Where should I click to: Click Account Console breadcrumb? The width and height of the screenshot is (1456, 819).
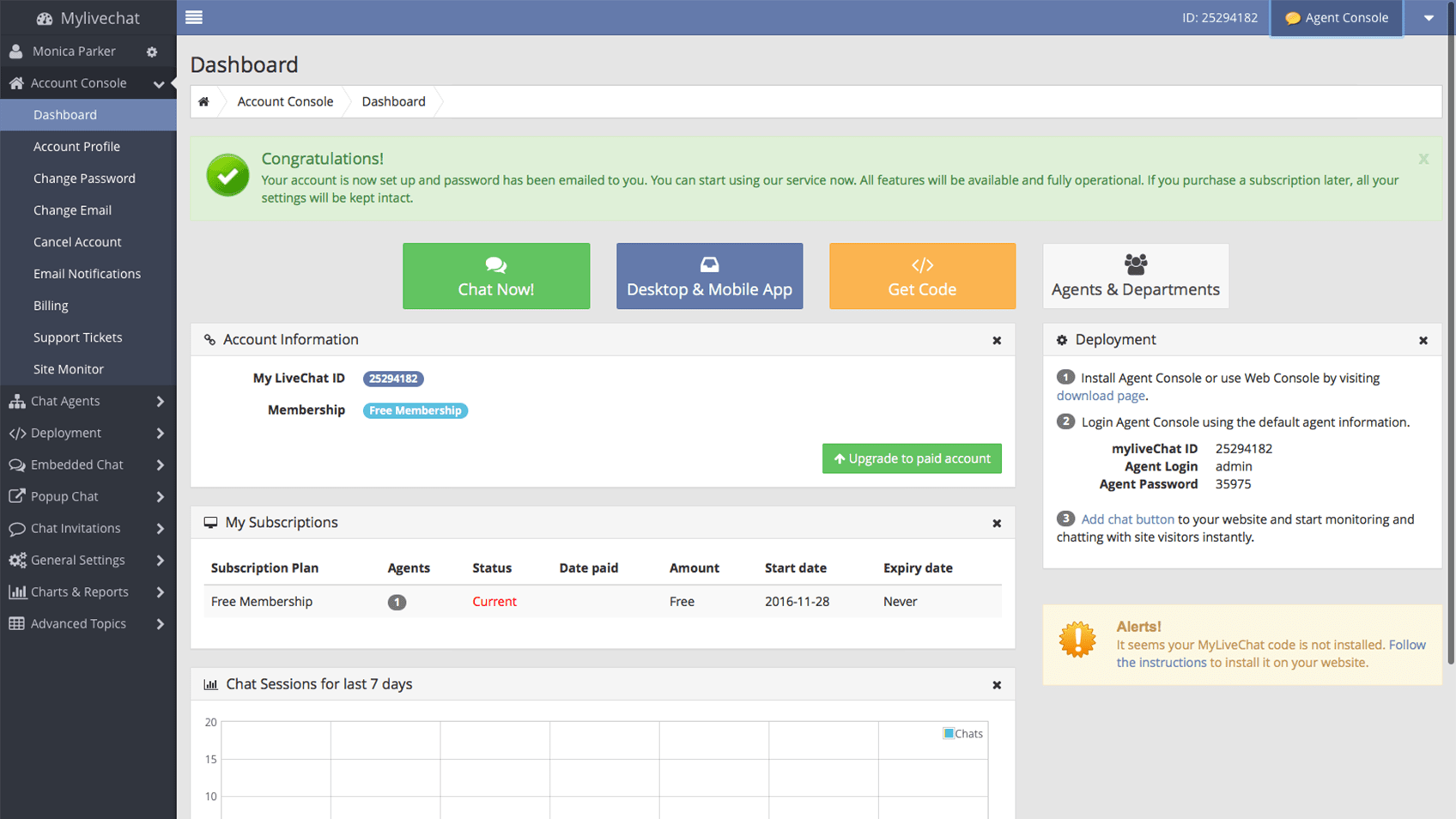285,101
